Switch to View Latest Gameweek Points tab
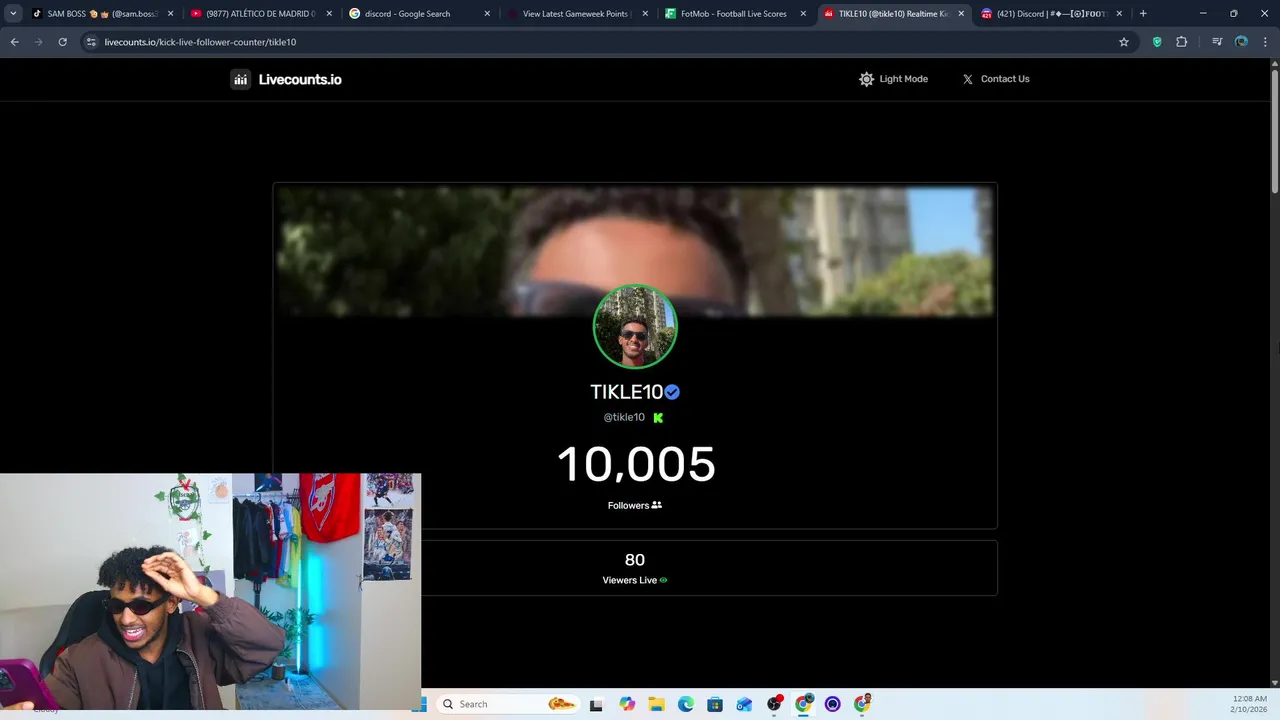This screenshot has width=1280, height=720. point(578,14)
